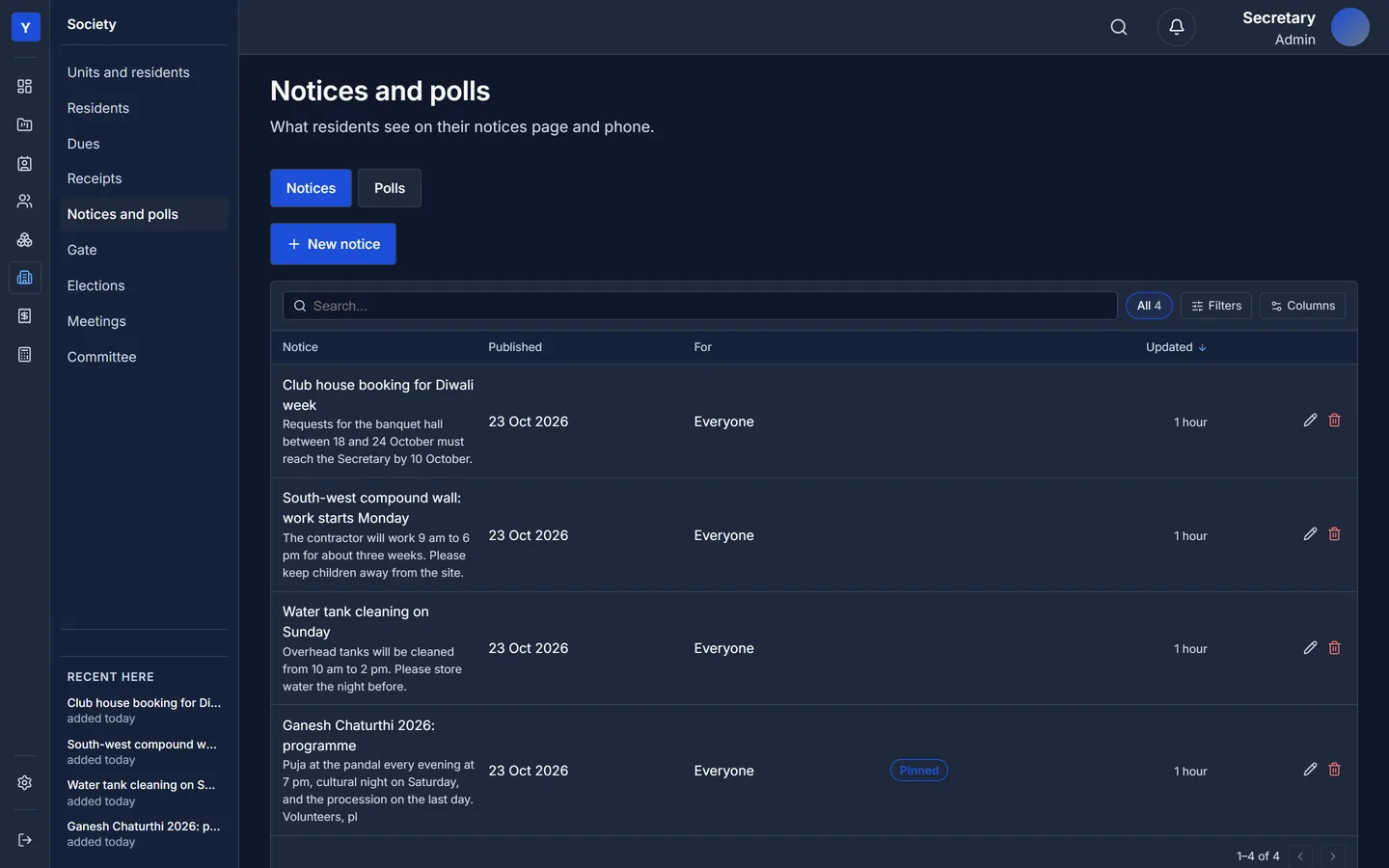Delete the Club house booking notice
1389x868 pixels.
coord(1335,420)
